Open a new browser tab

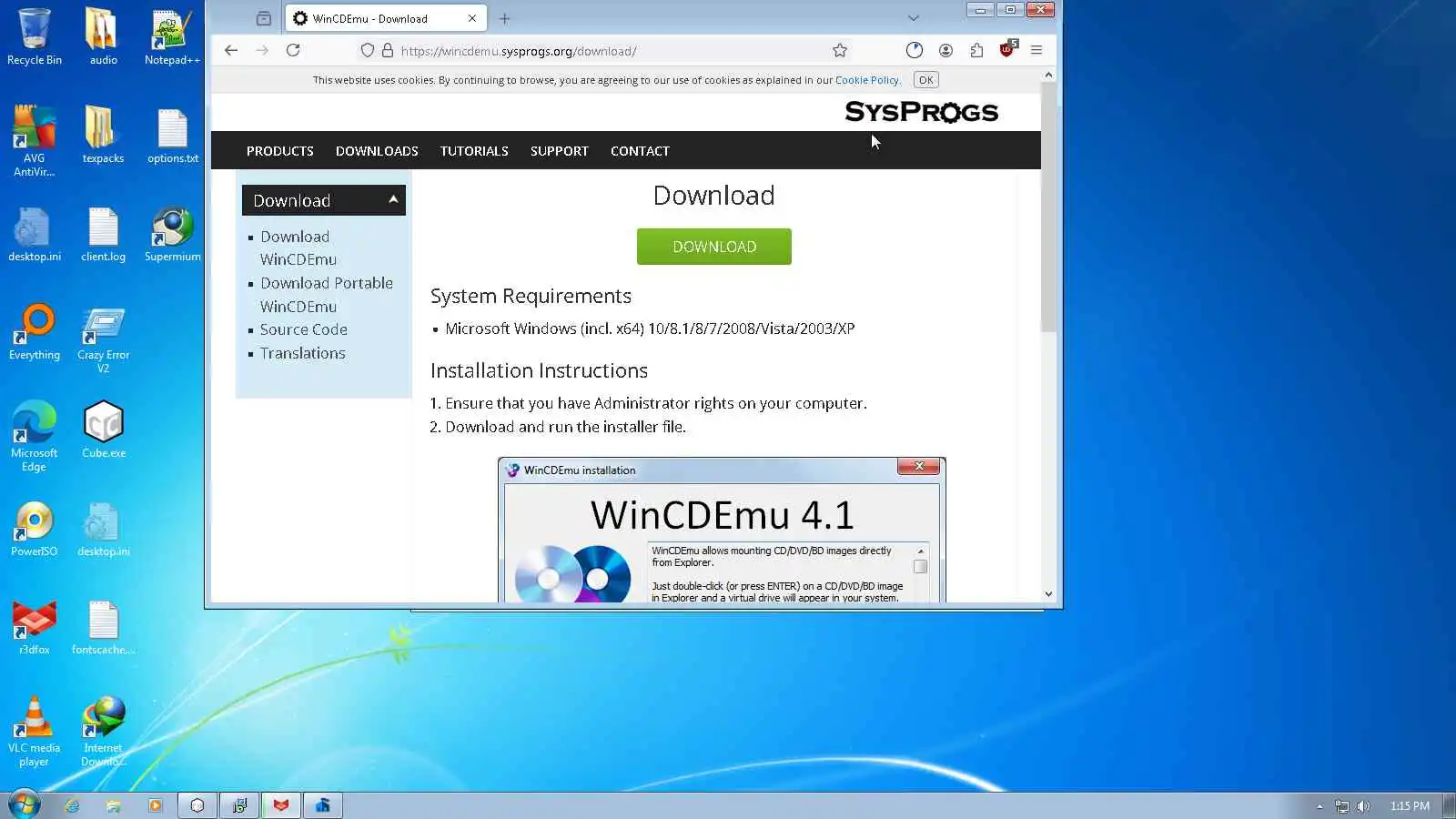505,18
